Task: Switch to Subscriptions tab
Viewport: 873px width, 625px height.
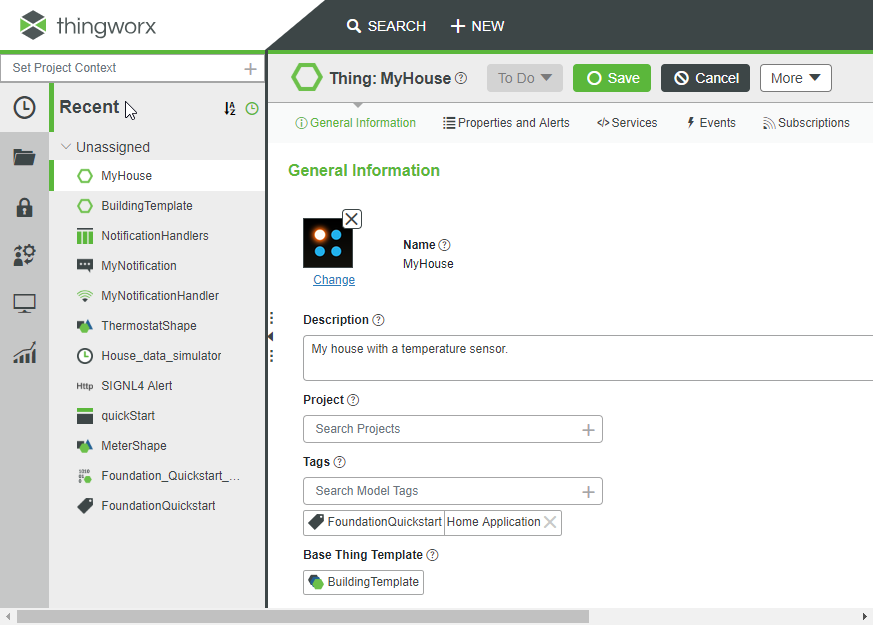Action: pos(806,123)
